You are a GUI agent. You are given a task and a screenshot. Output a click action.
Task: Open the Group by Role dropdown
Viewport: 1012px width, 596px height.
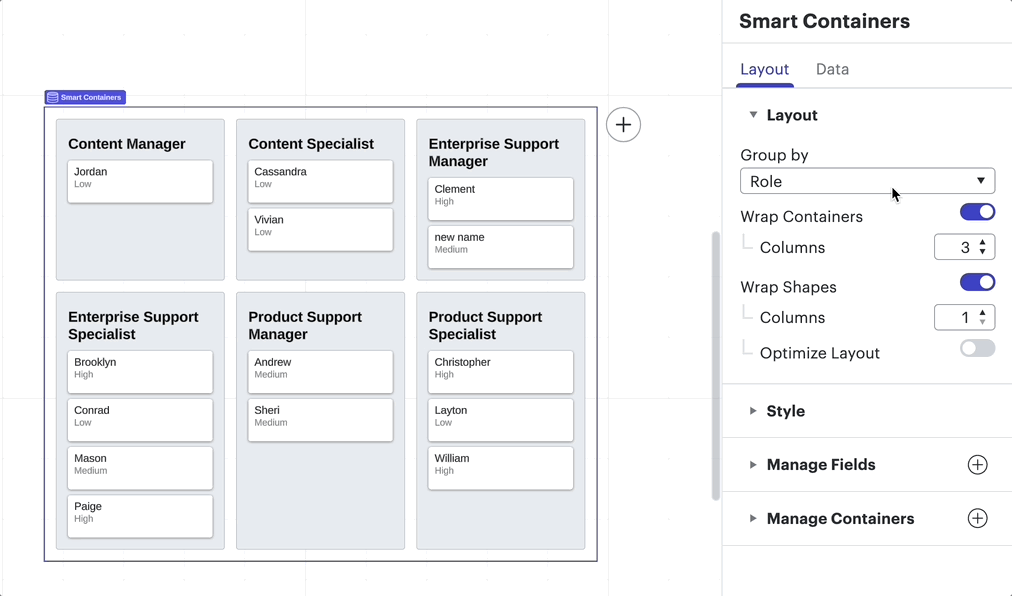coord(866,181)
